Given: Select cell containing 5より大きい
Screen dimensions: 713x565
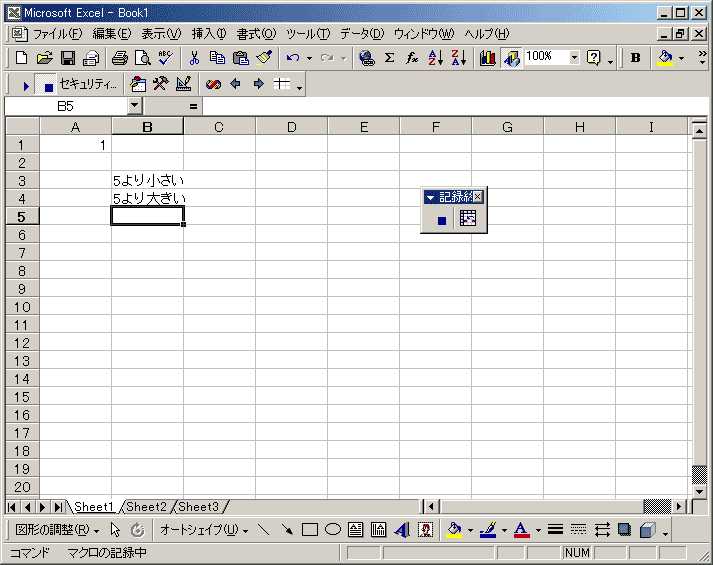Looking at the screenshot, I should point(147,199).
